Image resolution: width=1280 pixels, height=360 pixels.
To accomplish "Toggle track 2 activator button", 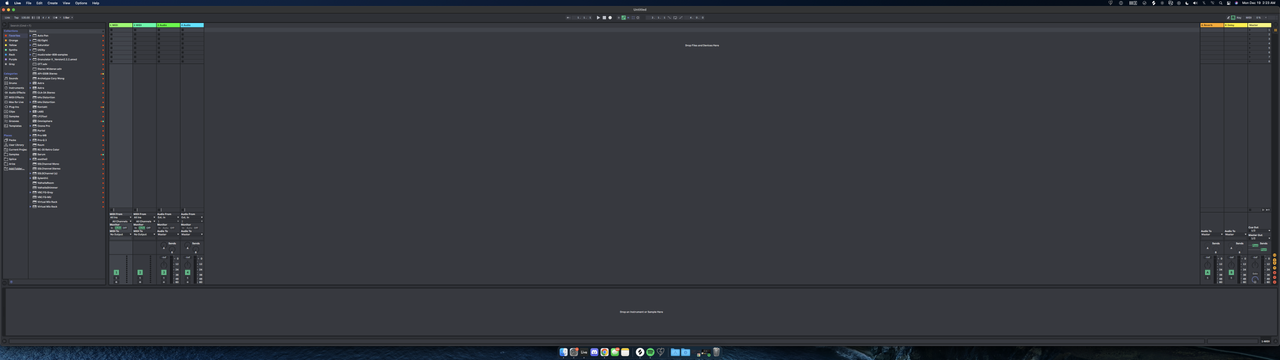I will [140, 272].
